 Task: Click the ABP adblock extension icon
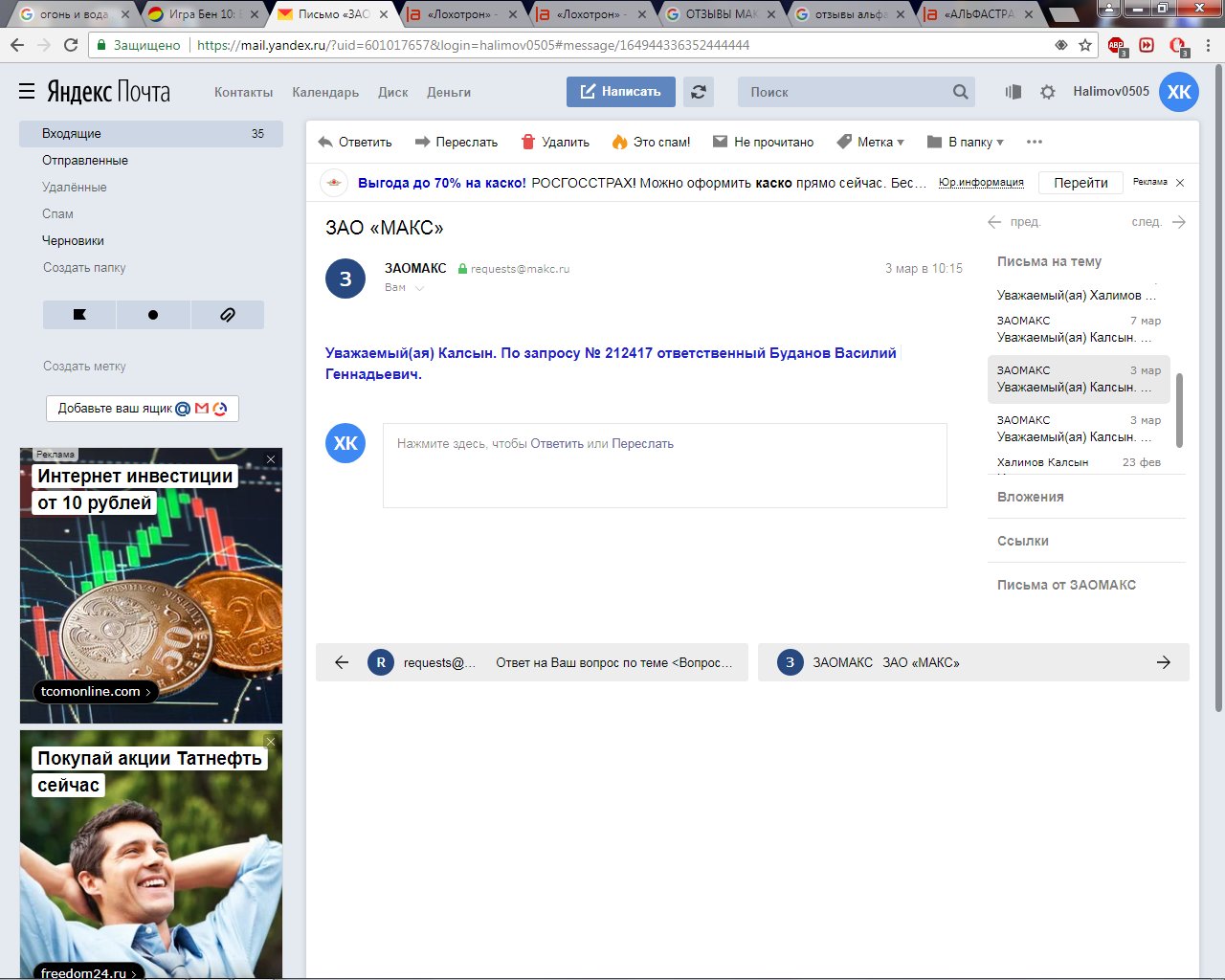(x=1117, y=46)
